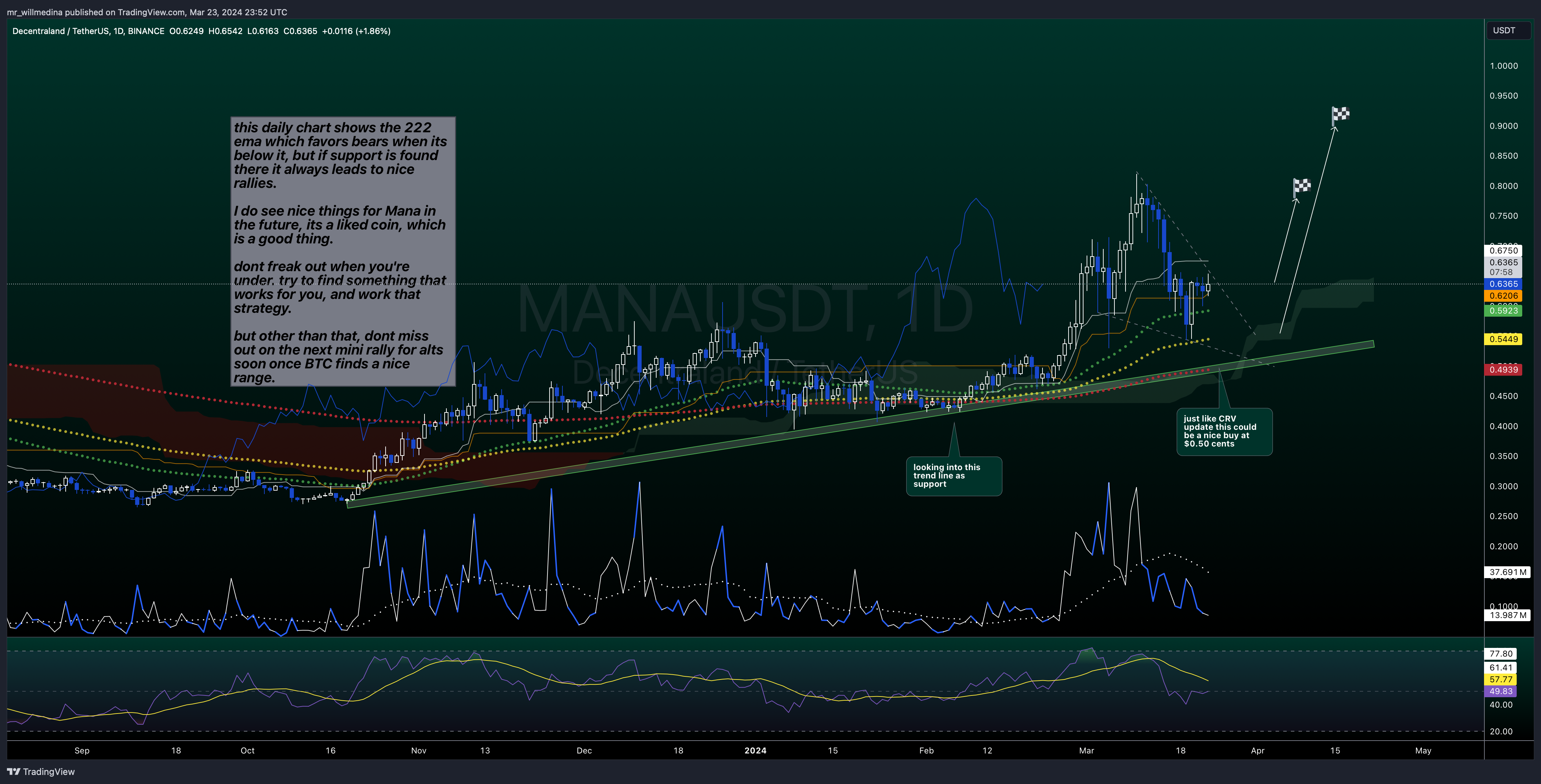Image resolution: width=1541 pixels, height=784 pixels.
Task: Click the 0.8500 price axis label
Action: pos(1503,156)
